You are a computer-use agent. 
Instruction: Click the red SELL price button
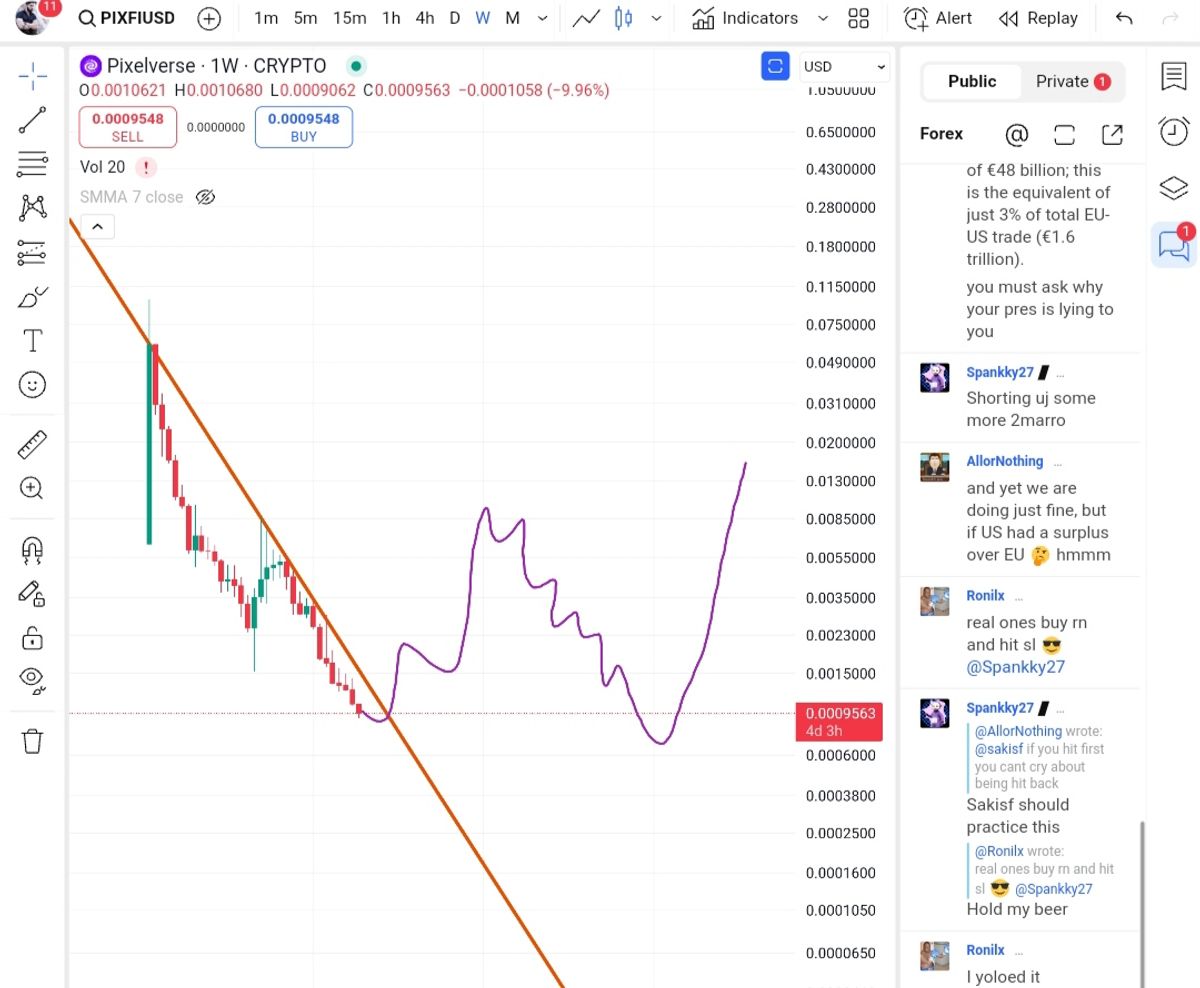tap(128, 127)
